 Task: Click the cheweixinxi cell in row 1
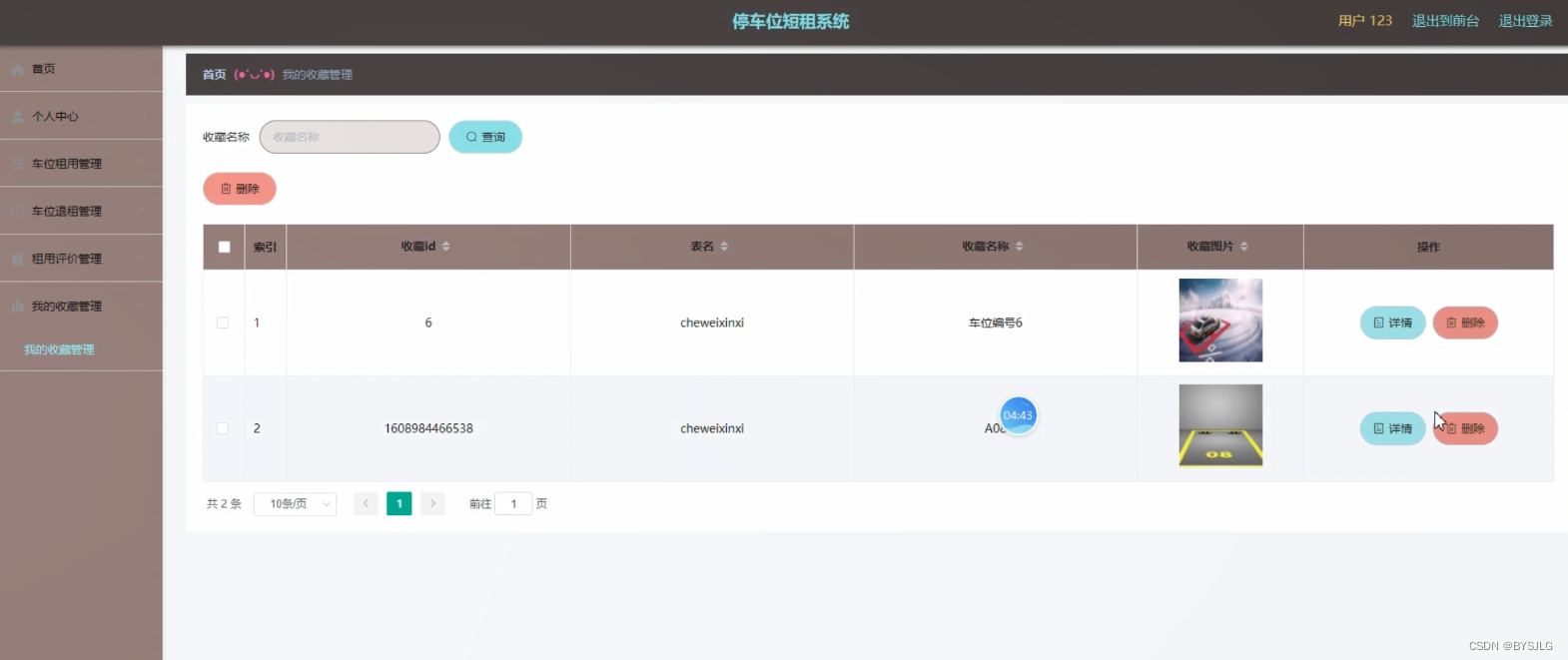pyautogui.click(x=712, y=323)
